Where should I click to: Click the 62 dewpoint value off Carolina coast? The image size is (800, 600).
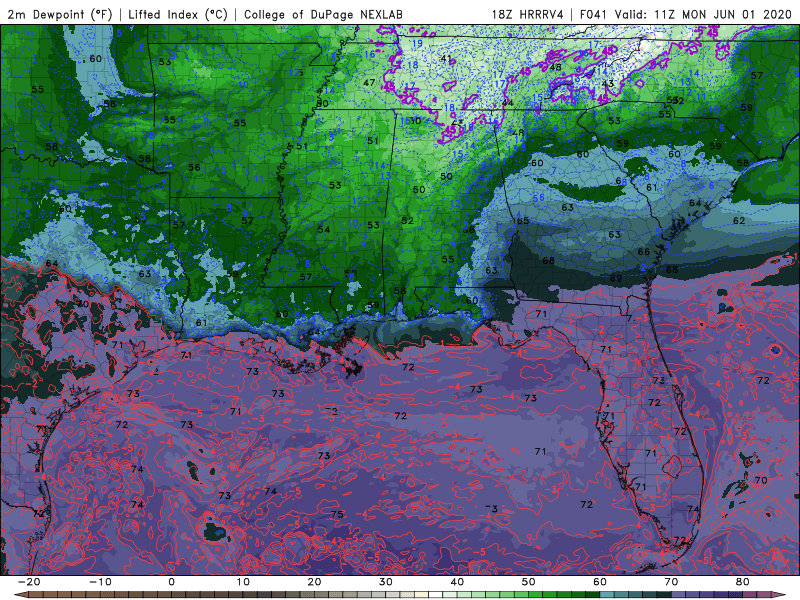coord(739,221)
